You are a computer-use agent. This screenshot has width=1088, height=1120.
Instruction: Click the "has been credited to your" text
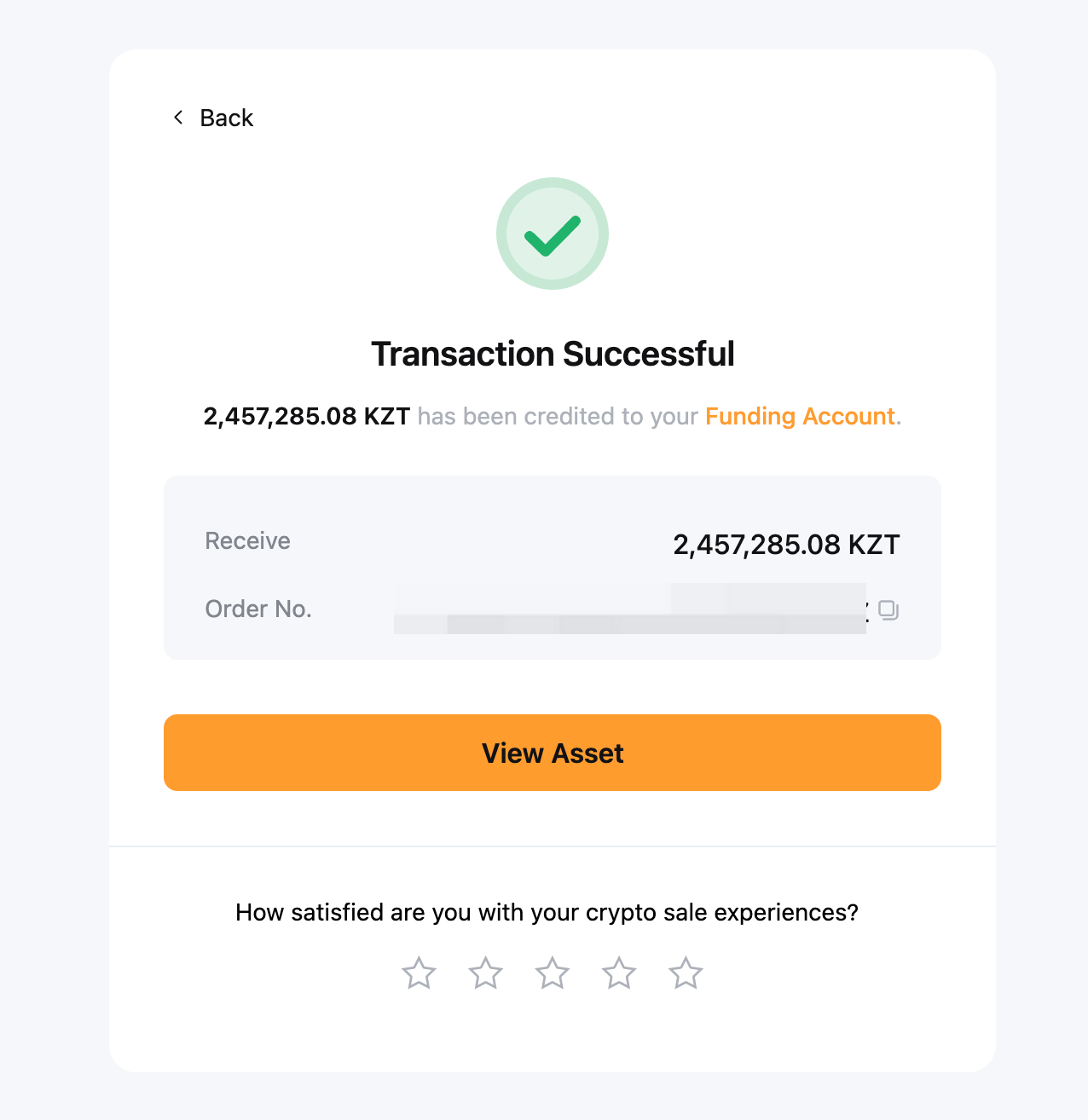coord(558,416)
